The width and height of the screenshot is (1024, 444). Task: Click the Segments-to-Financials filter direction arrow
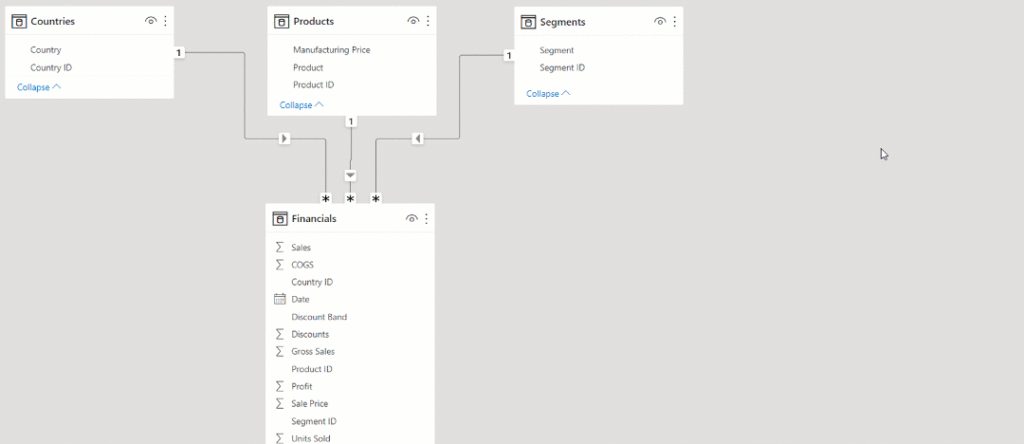click(x=417, y=138)
